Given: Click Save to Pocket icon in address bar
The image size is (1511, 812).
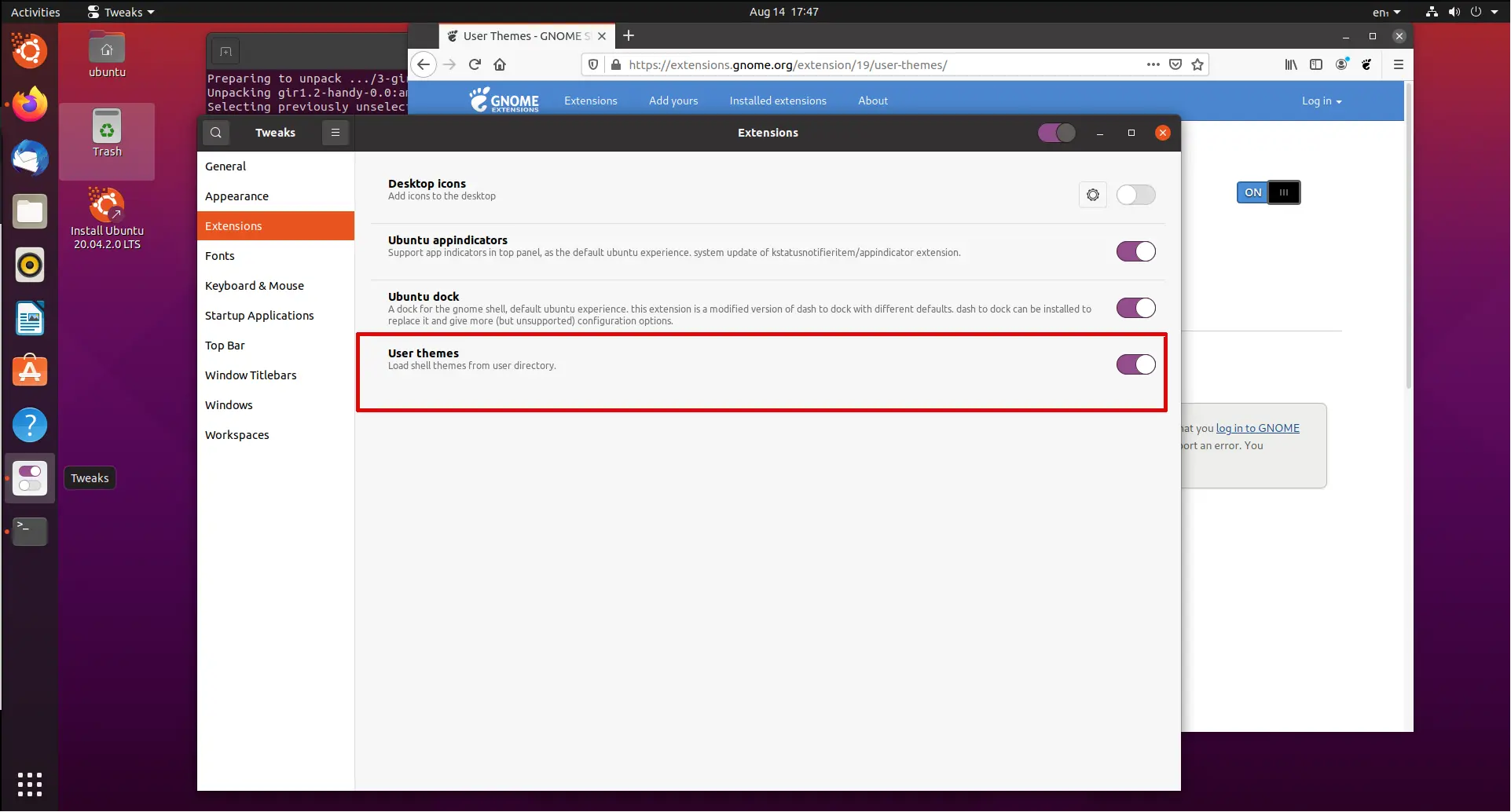Looking at the screenshot, I should click(x=1175, y=64).
